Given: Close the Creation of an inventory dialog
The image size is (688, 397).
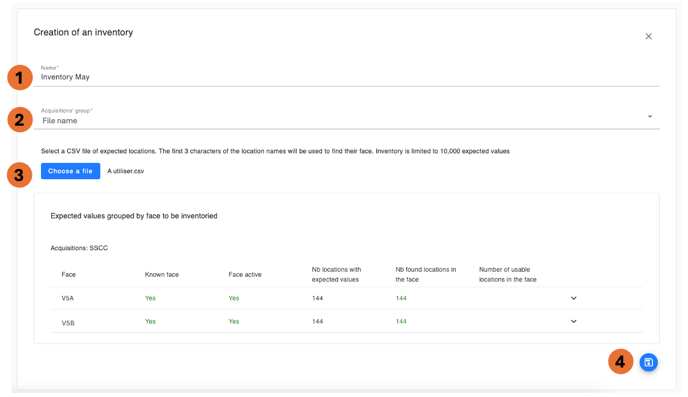Looking at the screenshot, I should 648,36.
